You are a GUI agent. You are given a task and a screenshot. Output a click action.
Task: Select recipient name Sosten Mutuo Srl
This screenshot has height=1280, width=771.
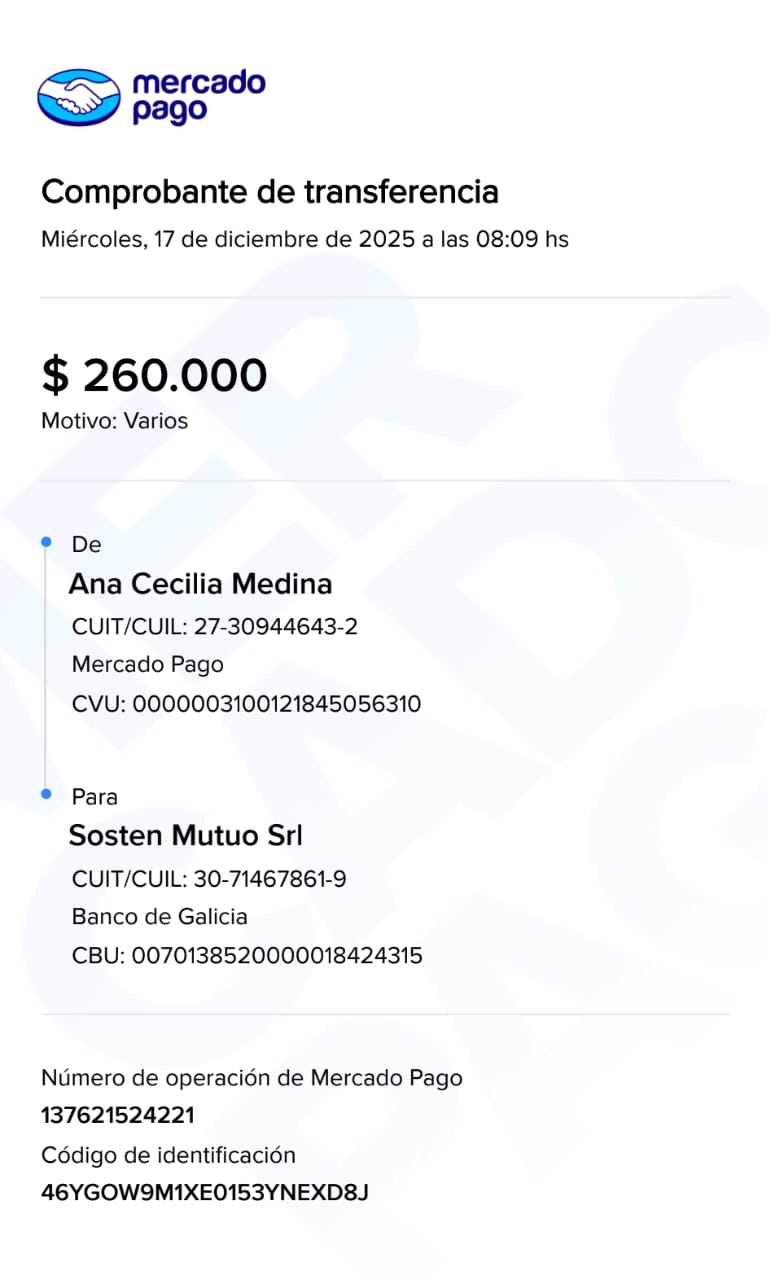tap(185, 835)
